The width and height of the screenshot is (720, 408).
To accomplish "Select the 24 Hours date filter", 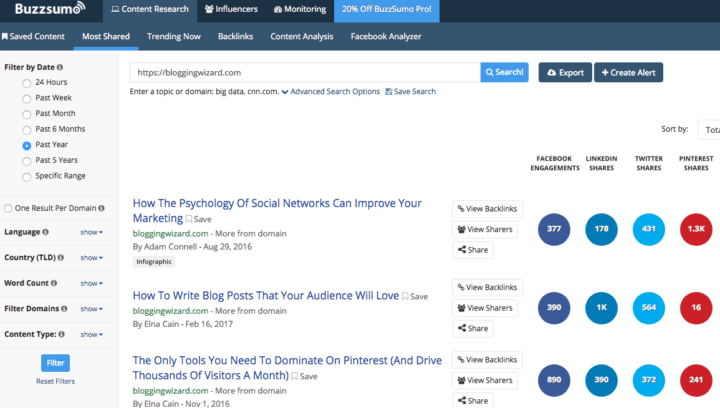I will click(27, 83).
